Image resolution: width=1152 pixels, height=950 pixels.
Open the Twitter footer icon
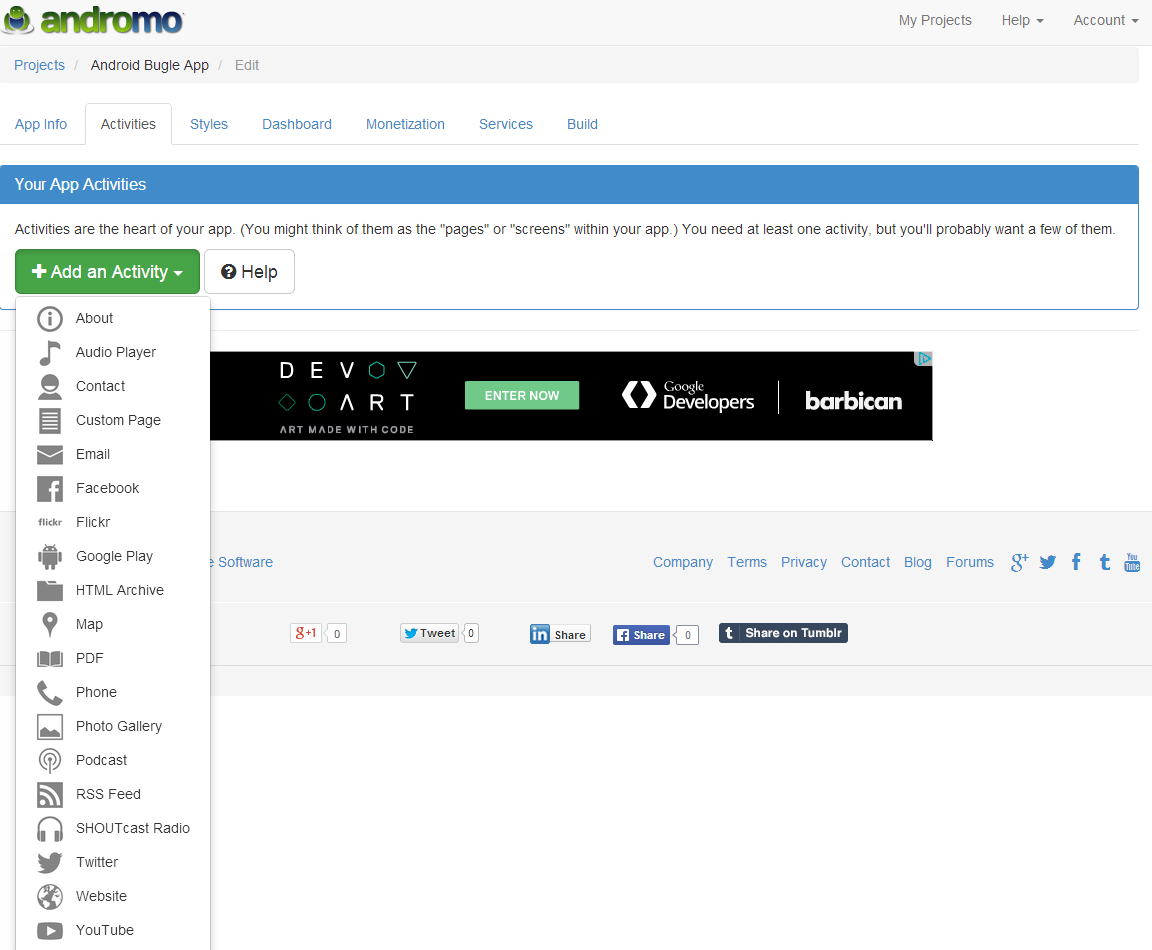[1048, 563]
